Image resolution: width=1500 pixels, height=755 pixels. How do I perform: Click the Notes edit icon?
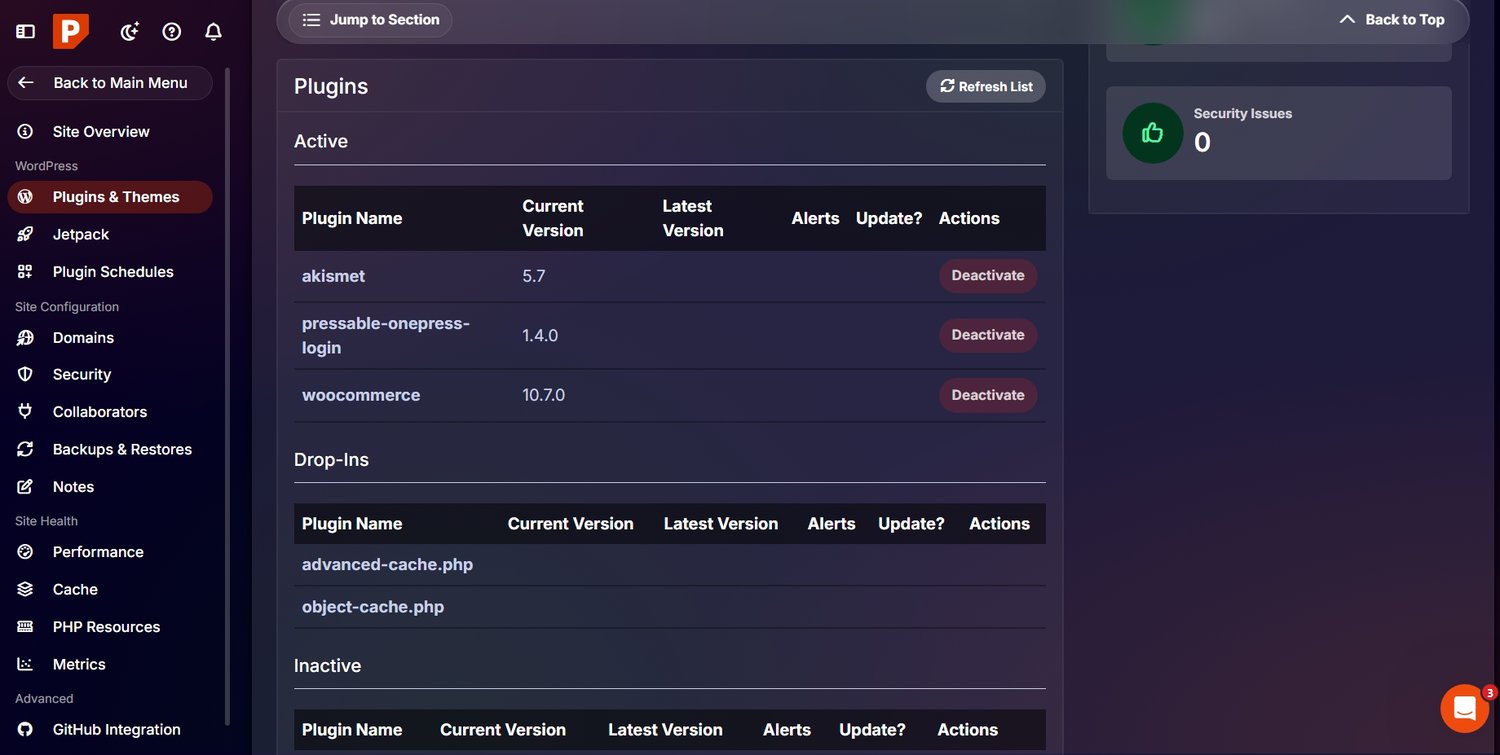[25, 487]
